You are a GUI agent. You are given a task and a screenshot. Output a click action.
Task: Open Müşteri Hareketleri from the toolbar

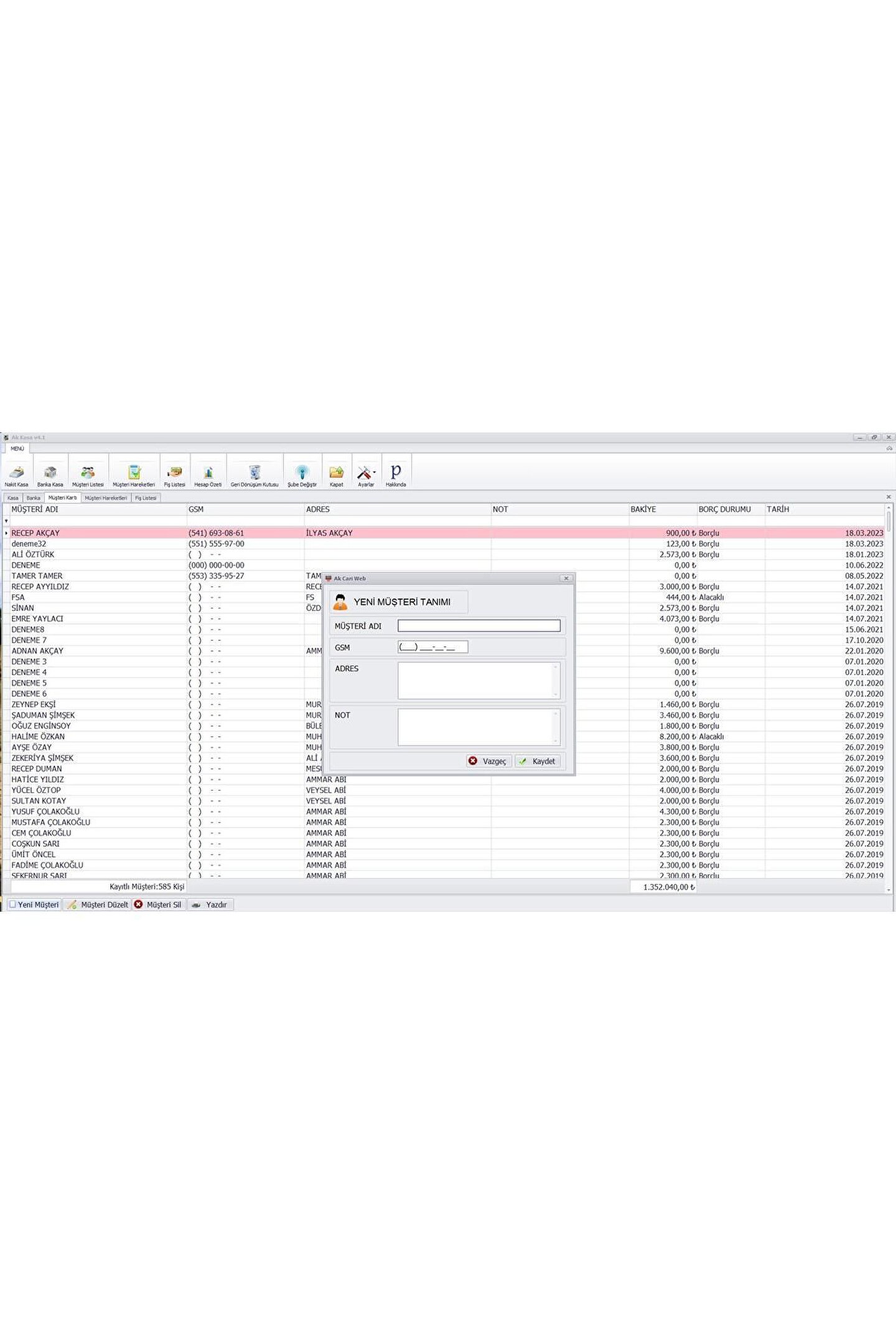[x=134, y=474]
